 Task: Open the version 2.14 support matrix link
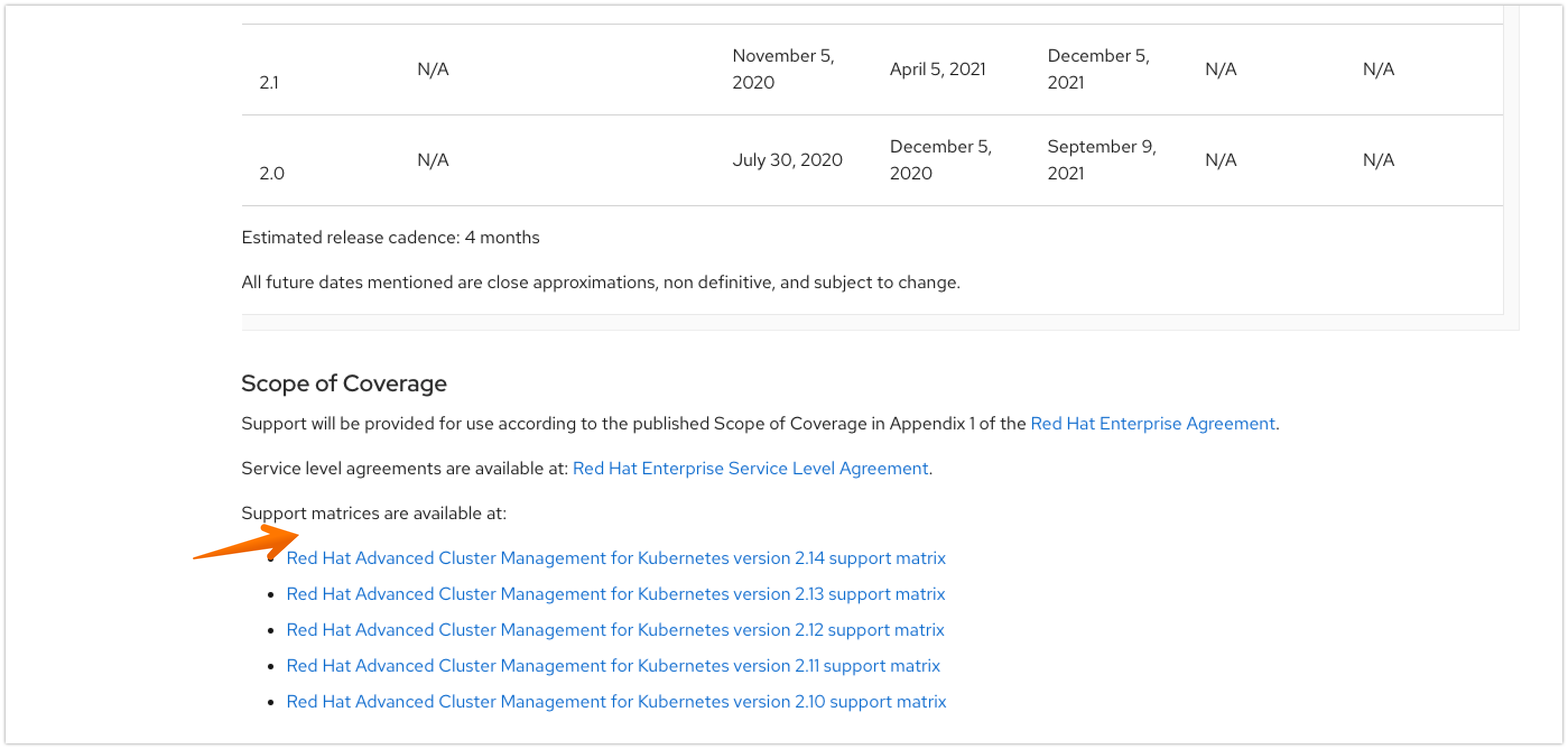[615, 558]
